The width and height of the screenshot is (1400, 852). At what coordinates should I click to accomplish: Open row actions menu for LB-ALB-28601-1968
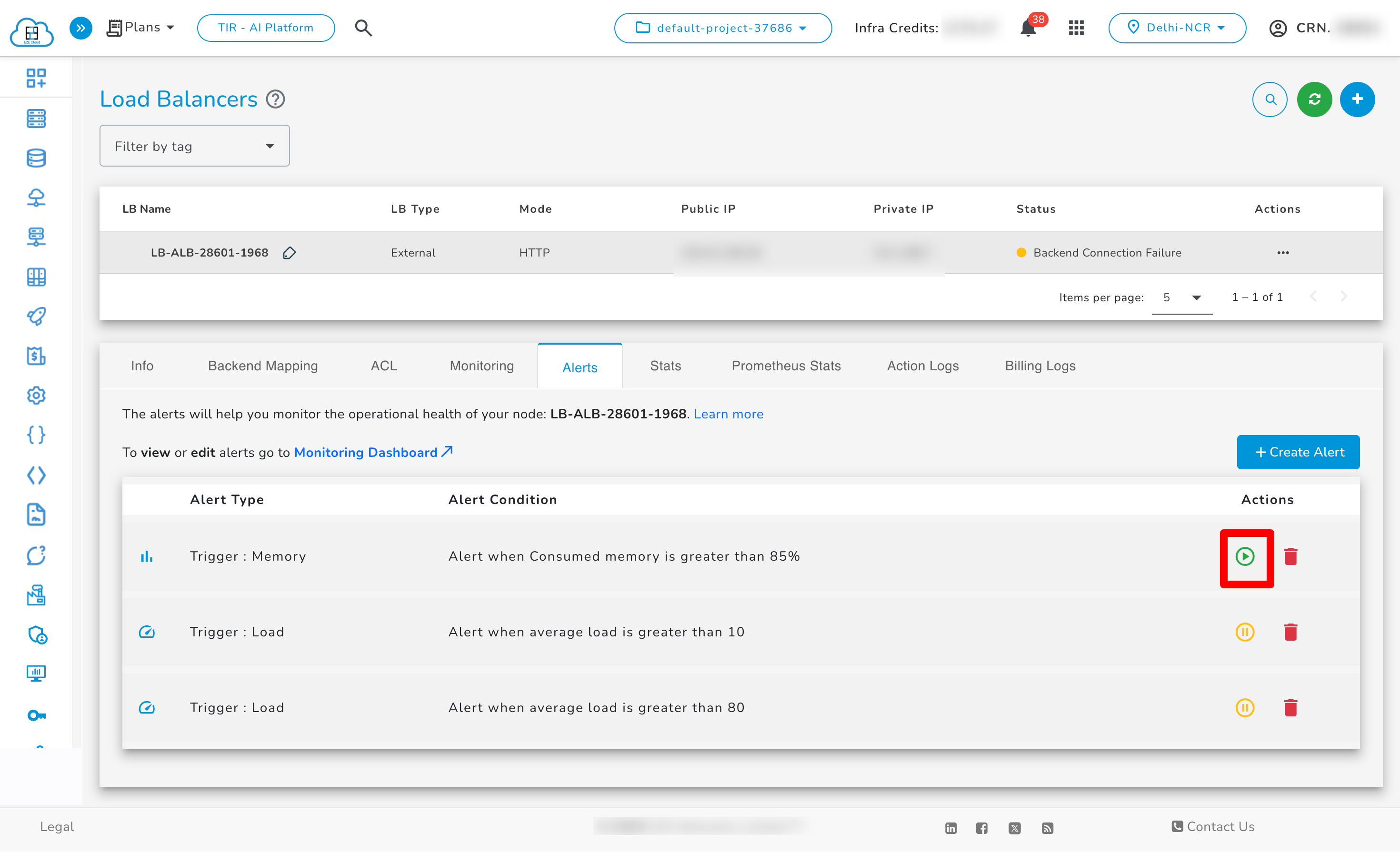click(x=1282, y=253)
